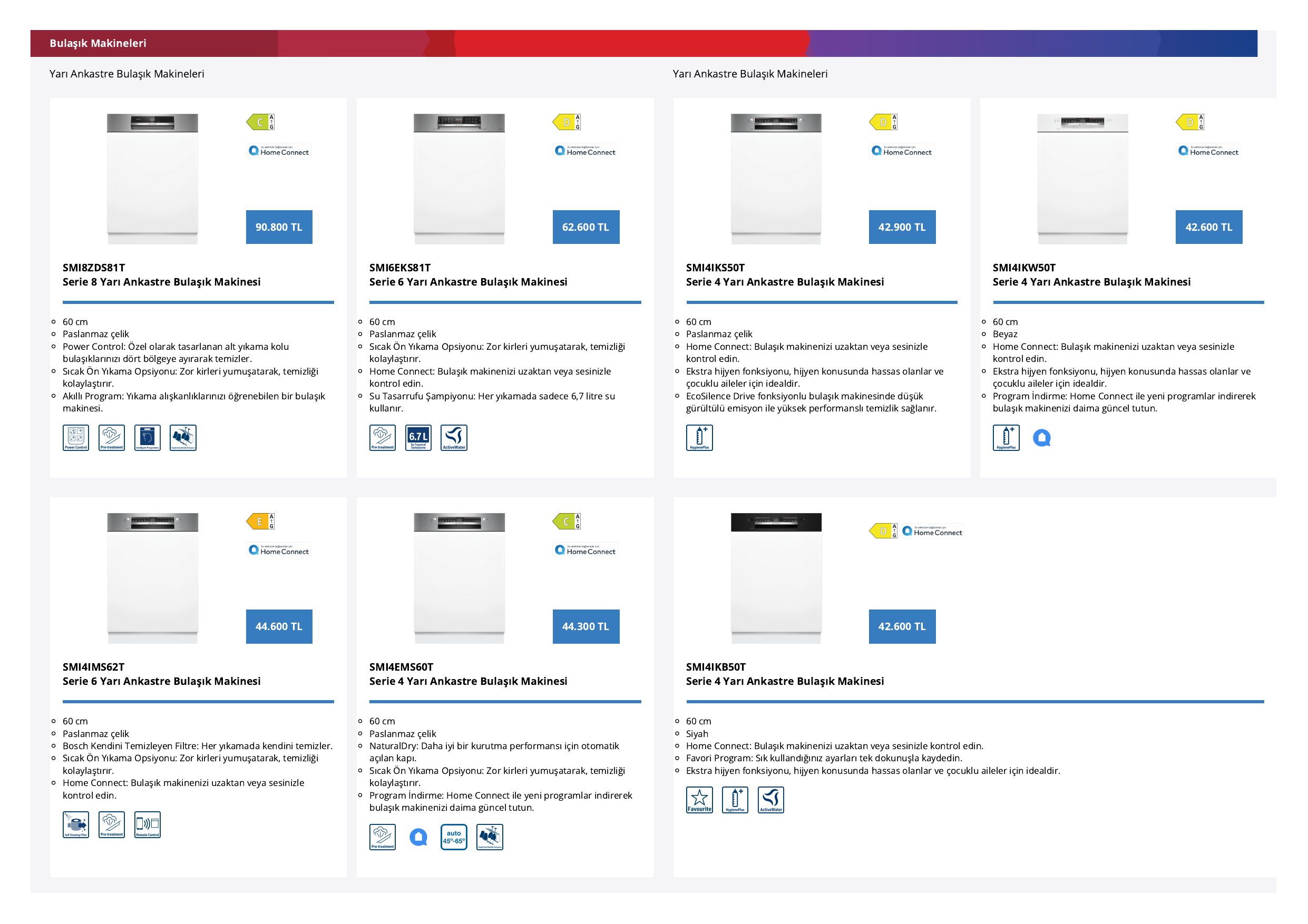Click the 62.600 TL price box
The height and width of the screenshot is (924, 1308).
585,227
